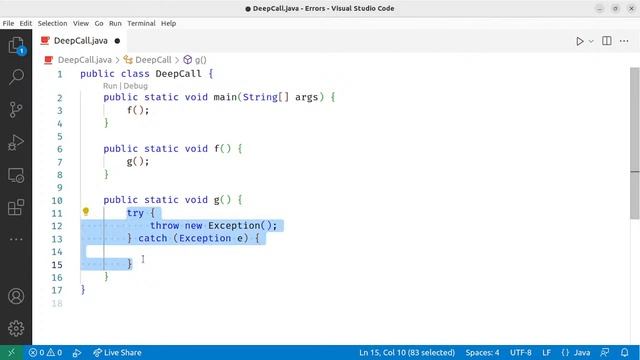Open Source Control view icon
Image resolution: width=640 pixels, height=360 pixels.
click(x=16, y=109)
